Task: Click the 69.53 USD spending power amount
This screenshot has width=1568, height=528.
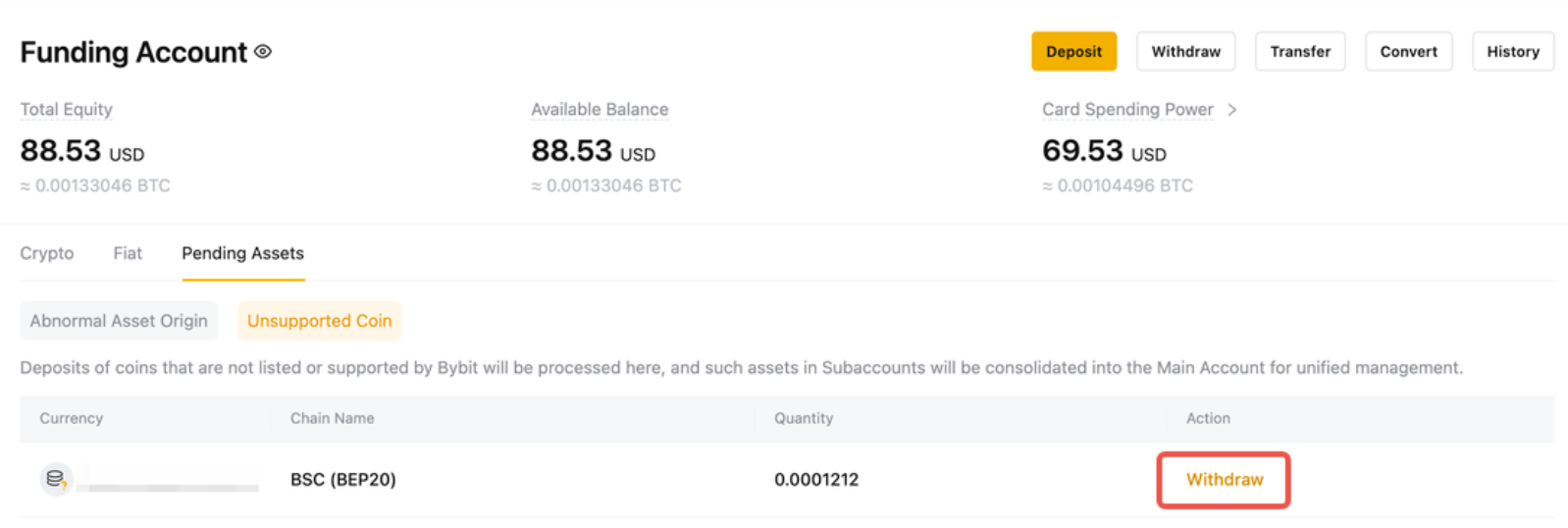Action: click(1104, 151)
